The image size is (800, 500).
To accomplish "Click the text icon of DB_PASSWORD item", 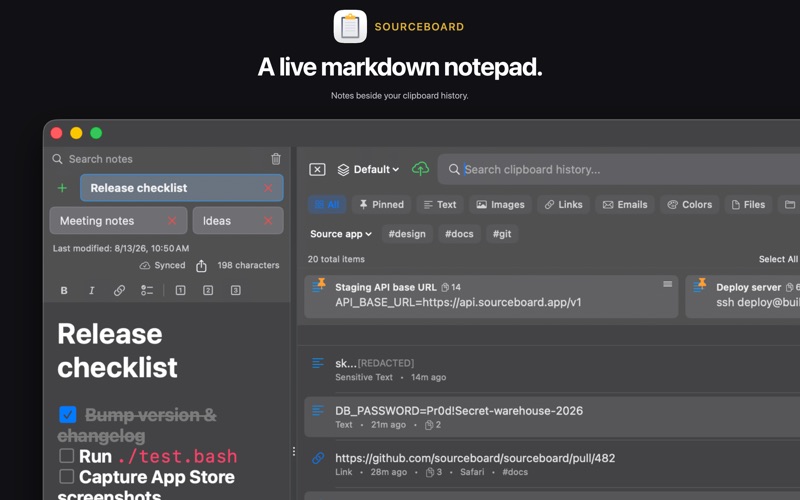I will [x=318, y=411].
